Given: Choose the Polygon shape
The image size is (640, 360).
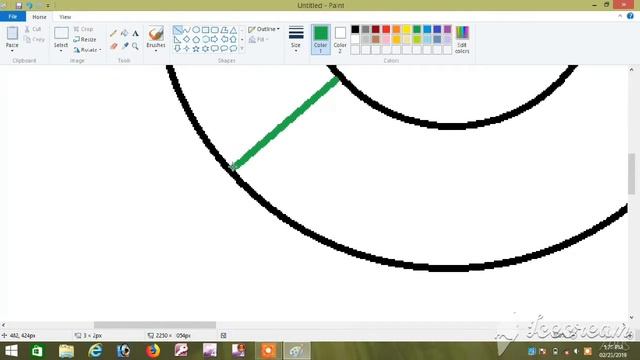Looking at the screenshot, I should click(224, 30).
